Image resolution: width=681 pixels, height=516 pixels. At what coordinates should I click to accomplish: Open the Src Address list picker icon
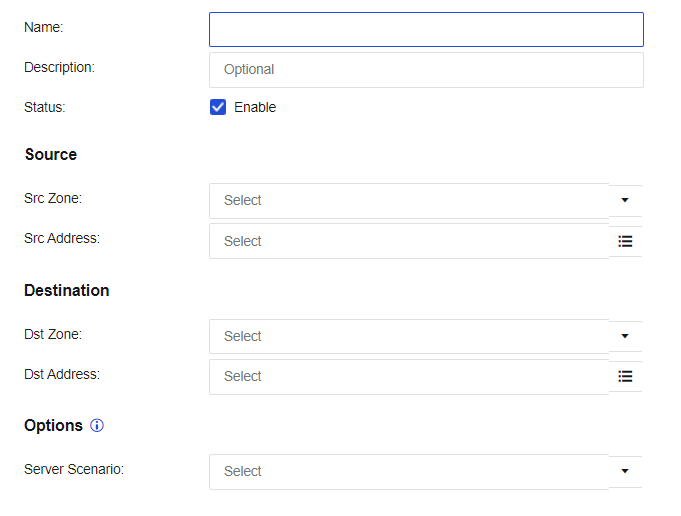pos(625,241)
